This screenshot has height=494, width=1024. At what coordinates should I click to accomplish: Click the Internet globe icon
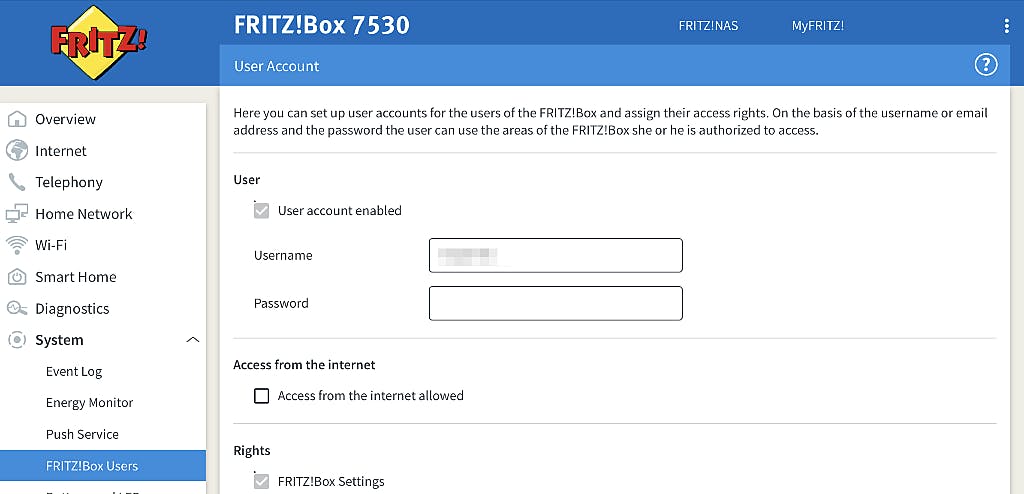tap(17, 151)
